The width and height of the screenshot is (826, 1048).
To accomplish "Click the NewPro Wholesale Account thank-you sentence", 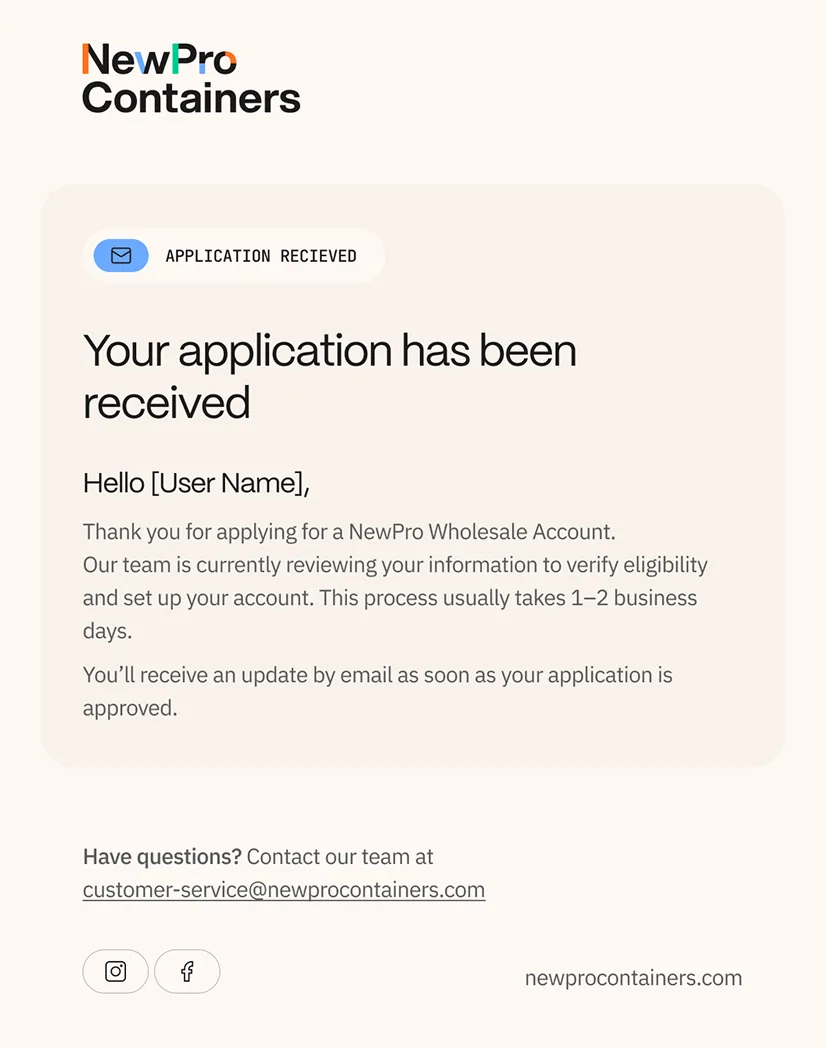I will [x=349, y=532].
